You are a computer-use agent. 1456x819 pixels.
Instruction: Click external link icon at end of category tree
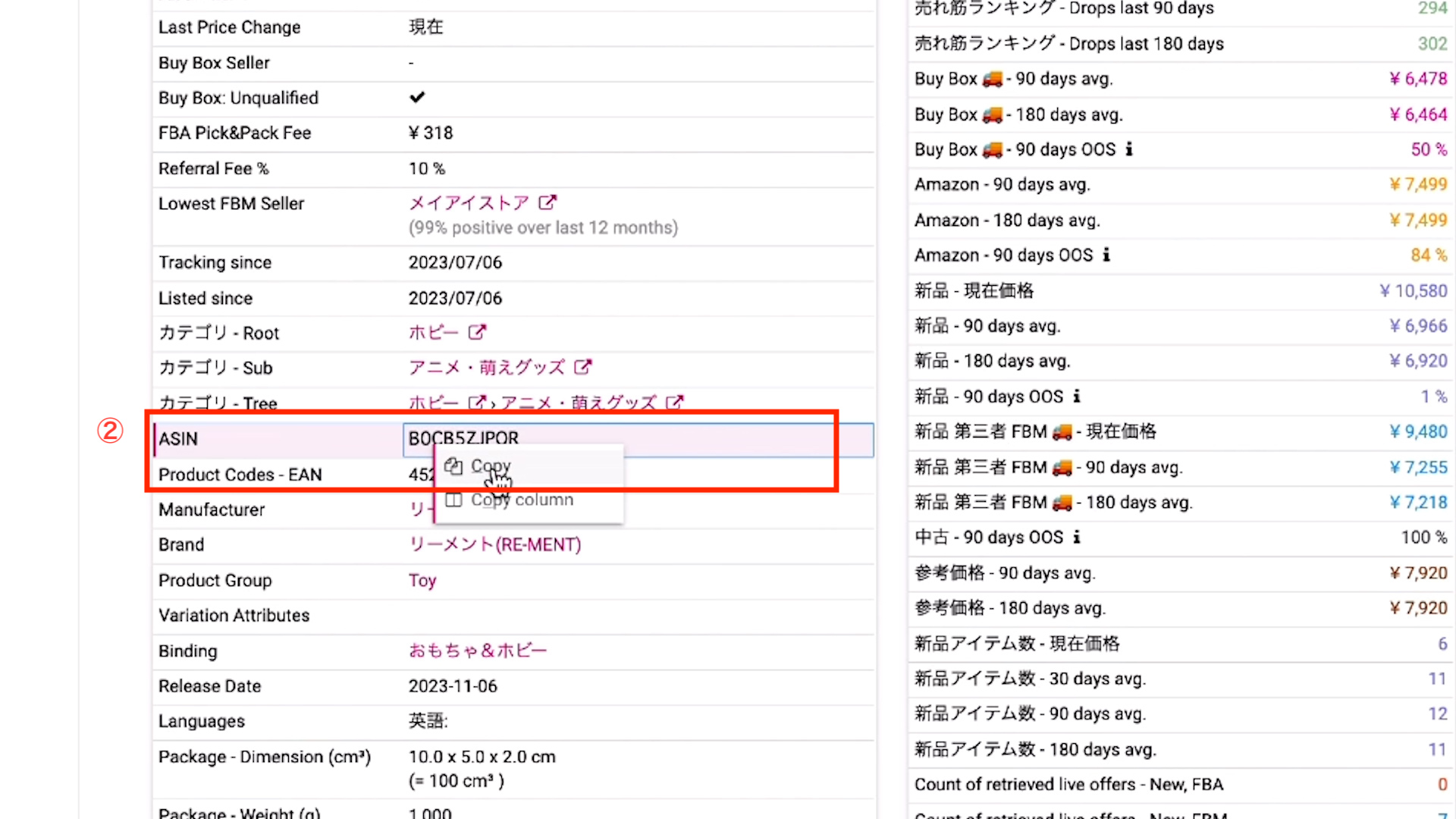point(674,402)
